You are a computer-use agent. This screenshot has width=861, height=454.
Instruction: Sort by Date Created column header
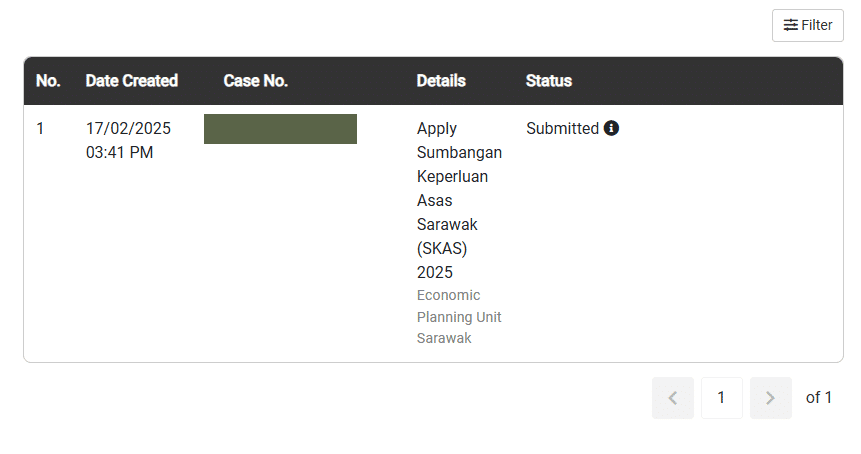131,81
